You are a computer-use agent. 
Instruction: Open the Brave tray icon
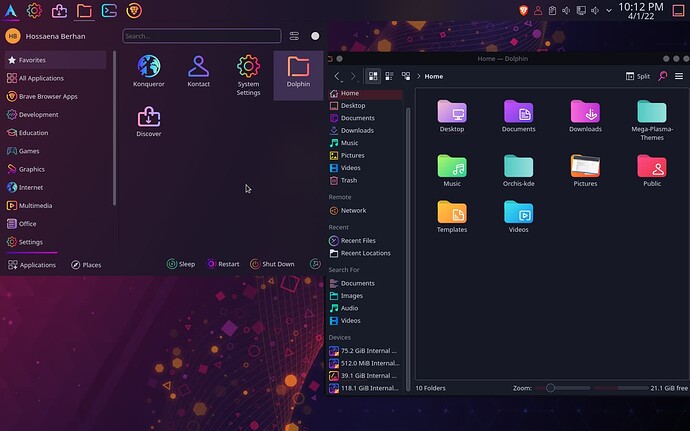point(523,11)
